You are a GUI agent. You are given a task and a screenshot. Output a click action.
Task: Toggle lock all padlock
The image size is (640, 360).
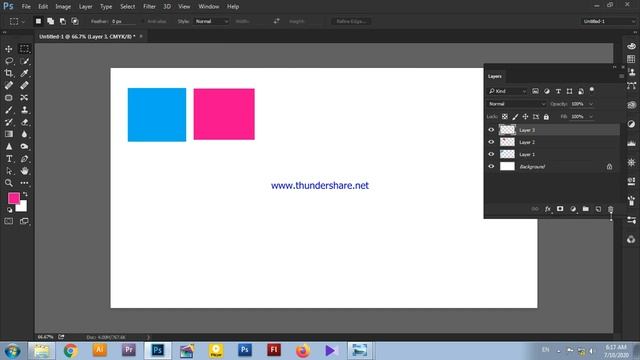point(546,117)
